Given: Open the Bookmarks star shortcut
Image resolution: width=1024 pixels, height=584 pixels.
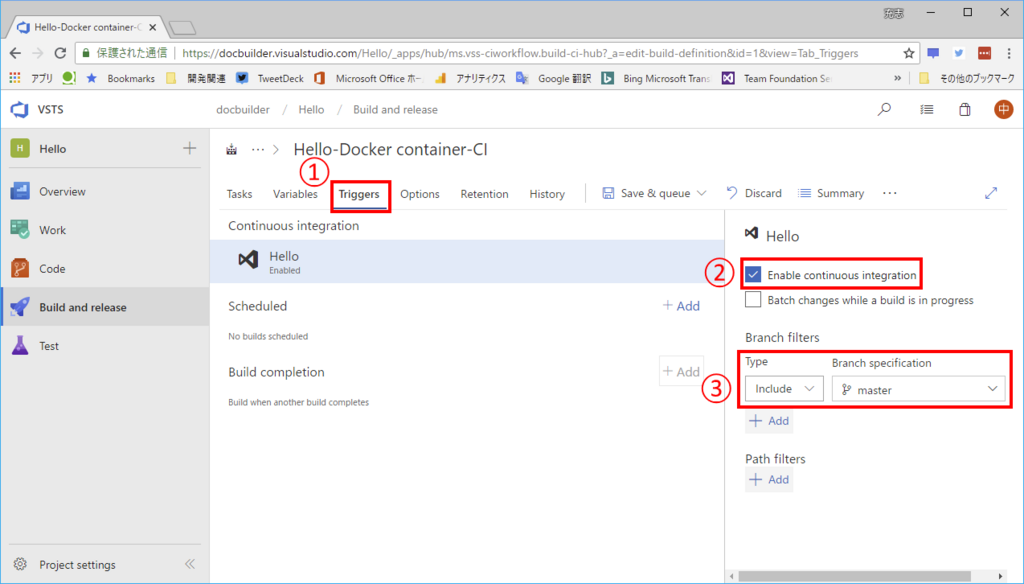Looking at the screenshot, I should tap(121, 78).
